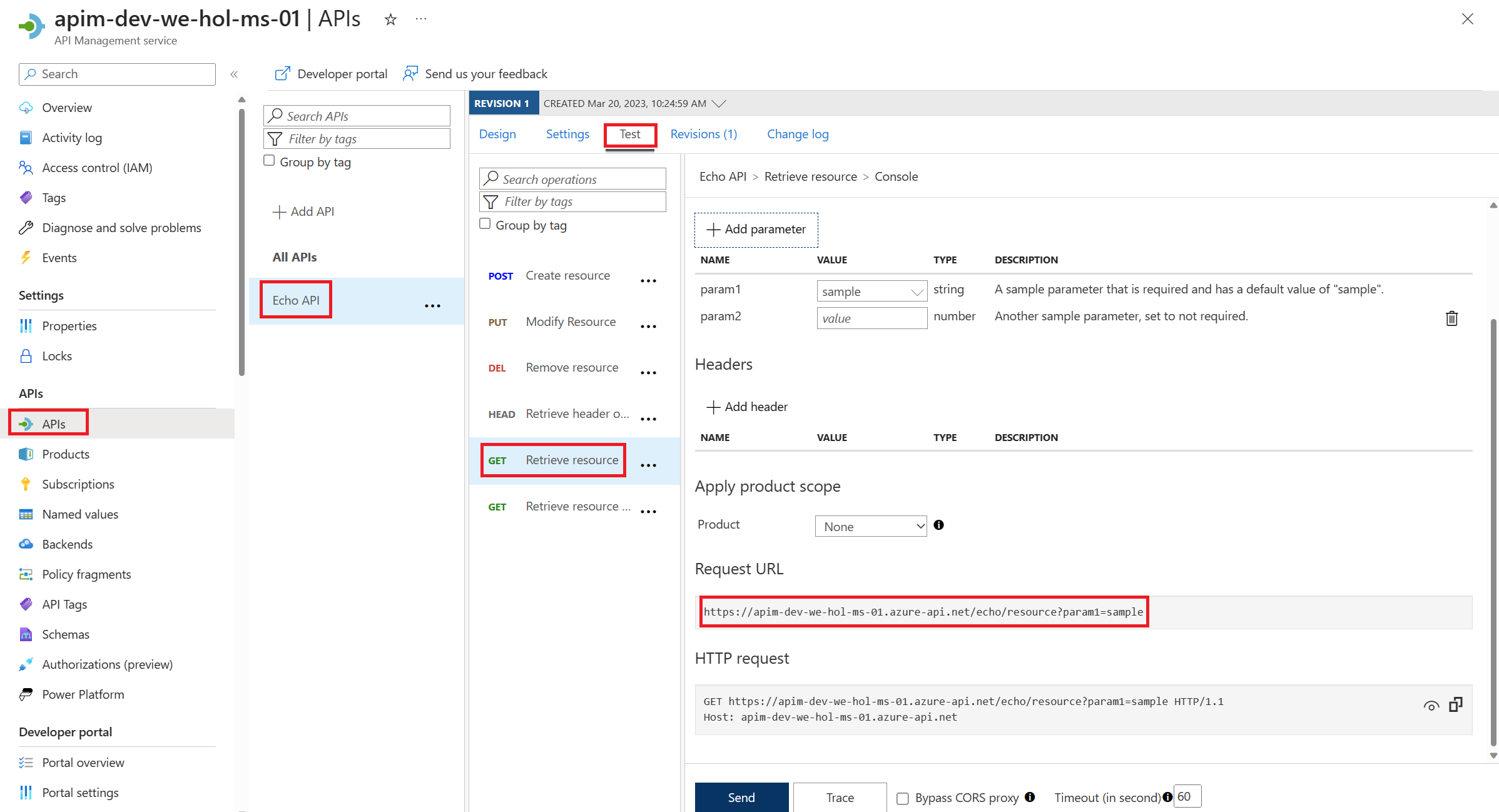Click the Policy fragments icon
This screenshot has width=1499, height=812.
(x=26, y=574)
